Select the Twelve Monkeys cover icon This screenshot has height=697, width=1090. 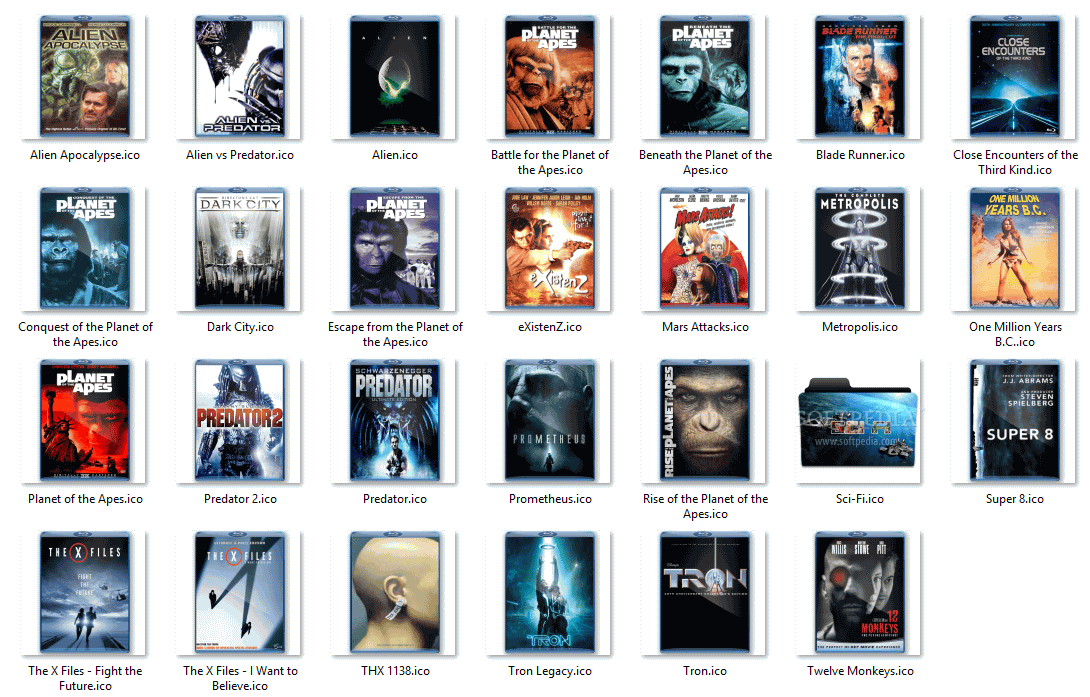pyautogui.click(x=860, y=592)
